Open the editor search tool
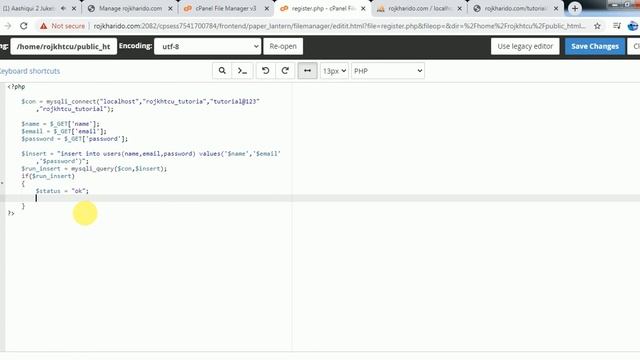The height and width of the screenshot is (360, 640). (x=222, y=71)
